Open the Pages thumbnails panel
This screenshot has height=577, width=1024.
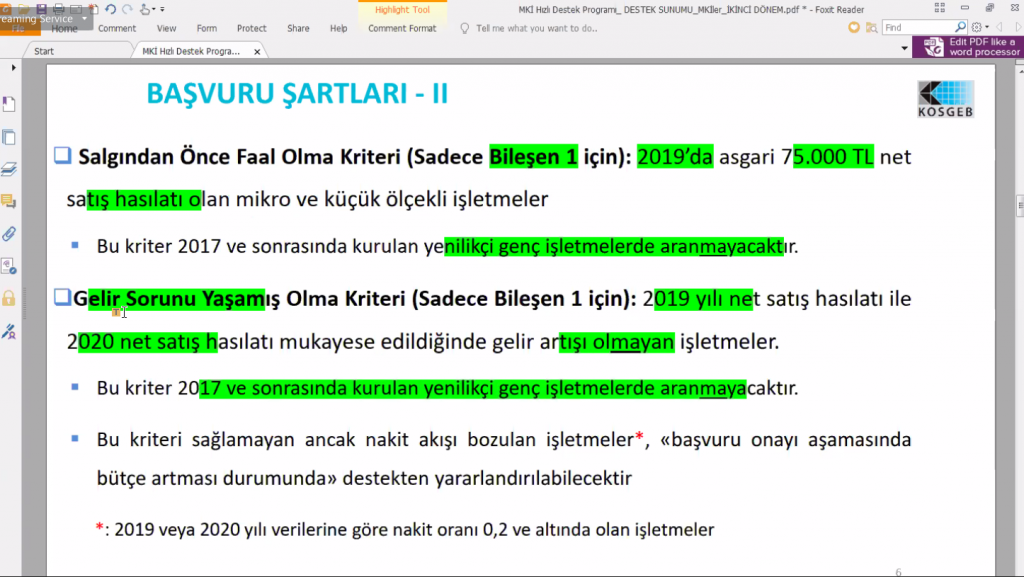pyautogui.click(x=9, y=138)
